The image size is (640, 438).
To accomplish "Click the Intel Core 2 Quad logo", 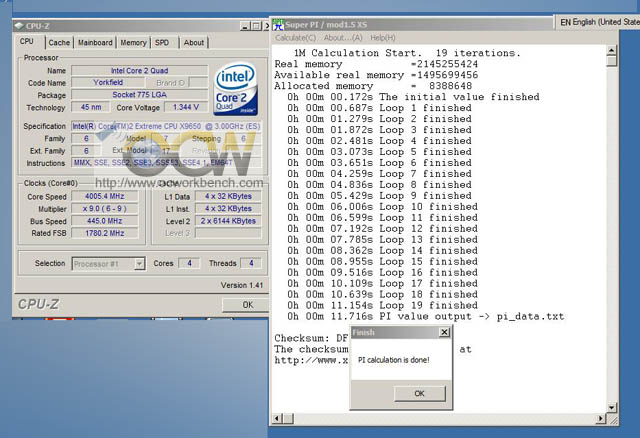I will [x=236, y=88].
